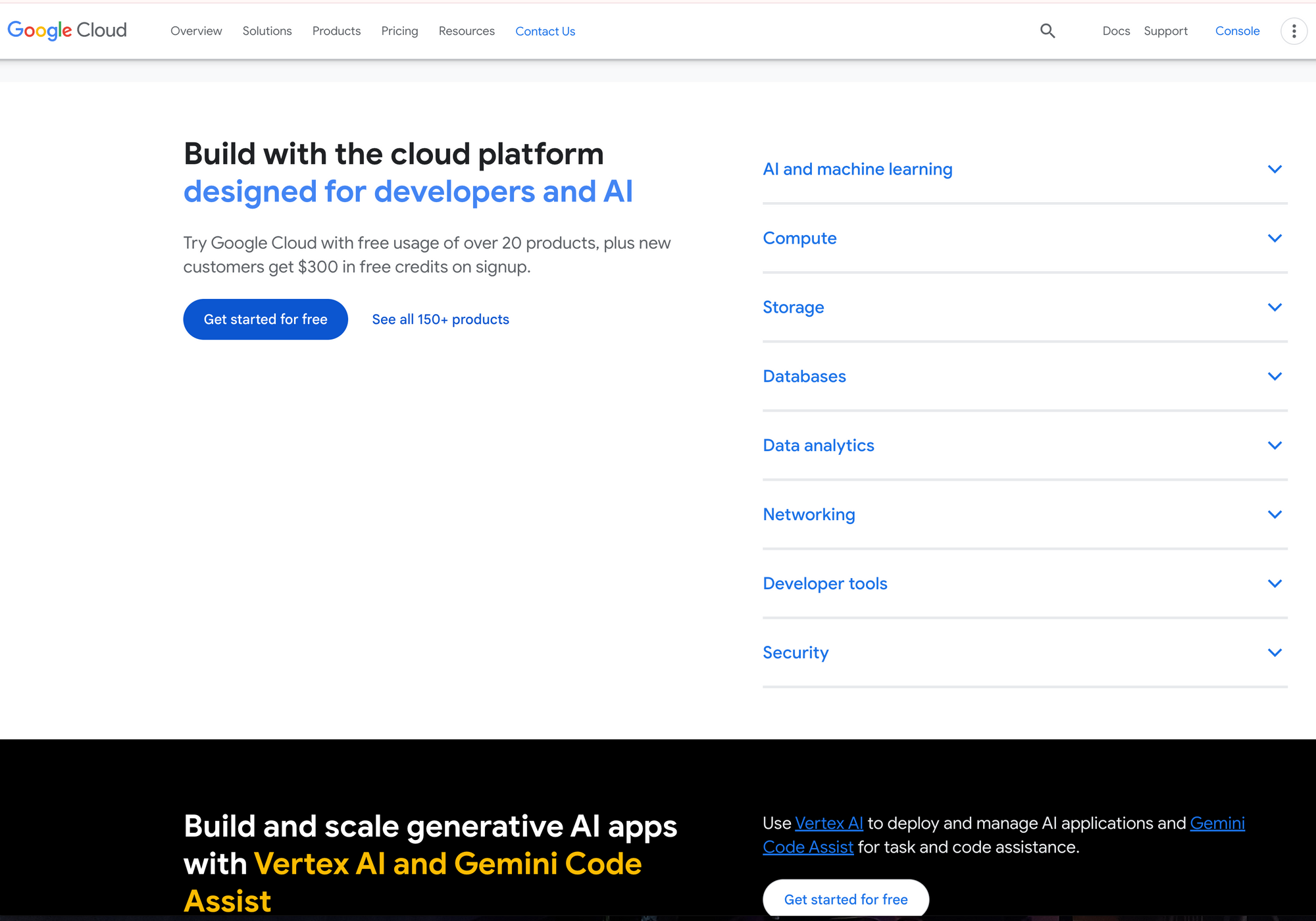
Task: Open the Docs link
Action: click(1116, 31)
